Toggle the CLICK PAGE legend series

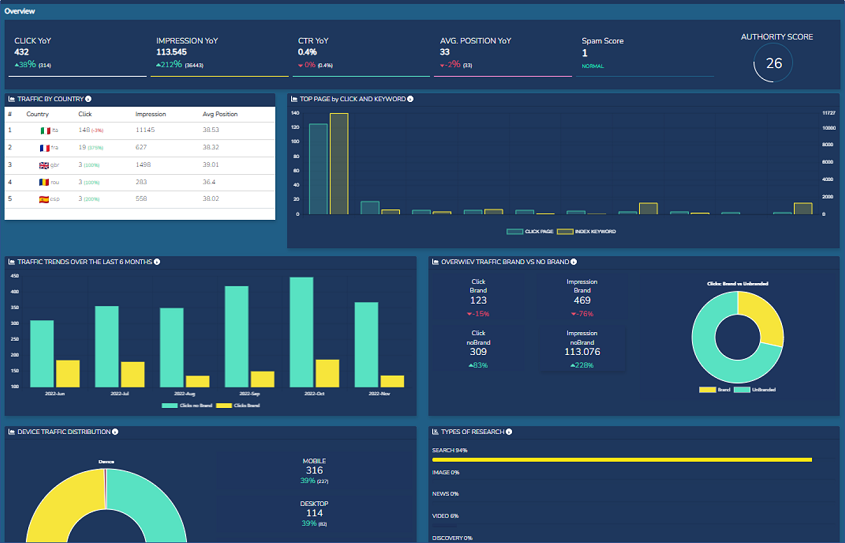click(x=530, y=232)
